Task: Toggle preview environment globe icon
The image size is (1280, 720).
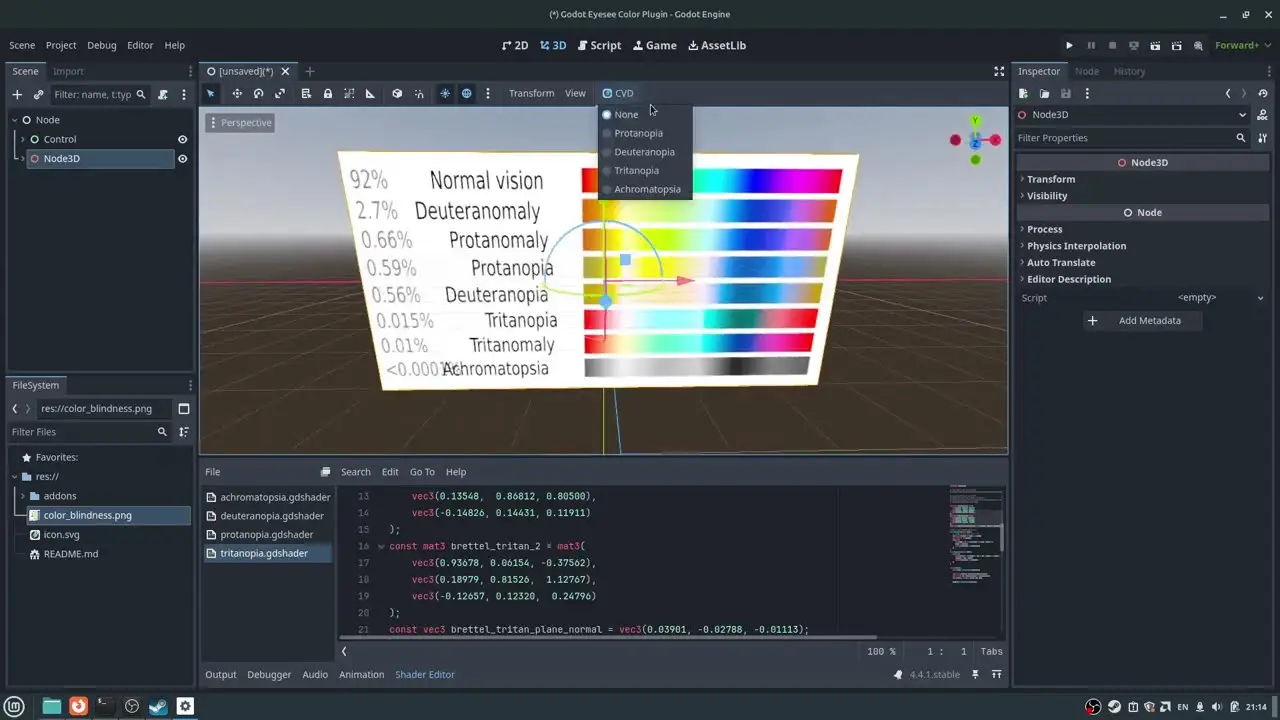Action: pyautogui.click(x=466, y=93)
